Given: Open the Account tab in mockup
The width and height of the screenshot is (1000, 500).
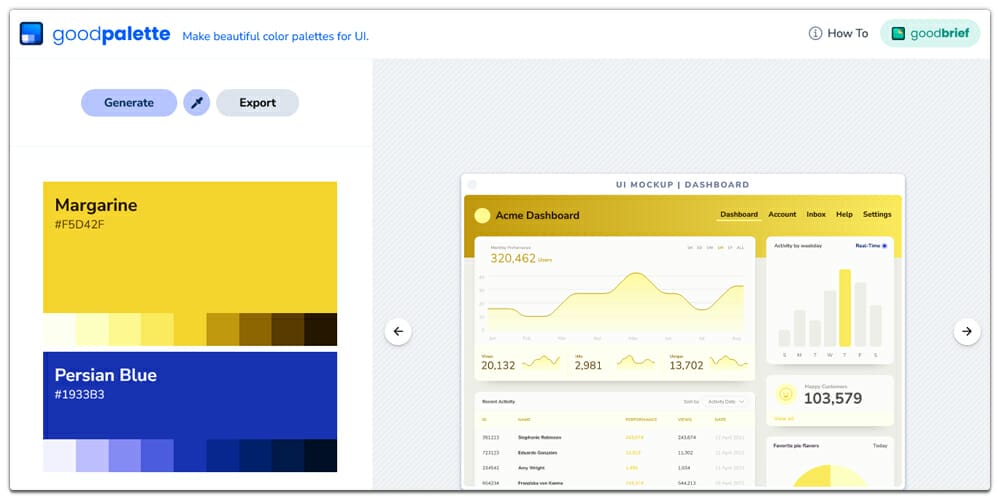Looking at the screenshot, I should (x=782, y=214).
